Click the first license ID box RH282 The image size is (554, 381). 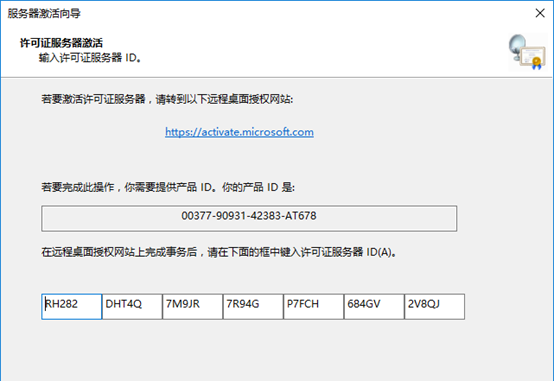click(x=72, y=306)
